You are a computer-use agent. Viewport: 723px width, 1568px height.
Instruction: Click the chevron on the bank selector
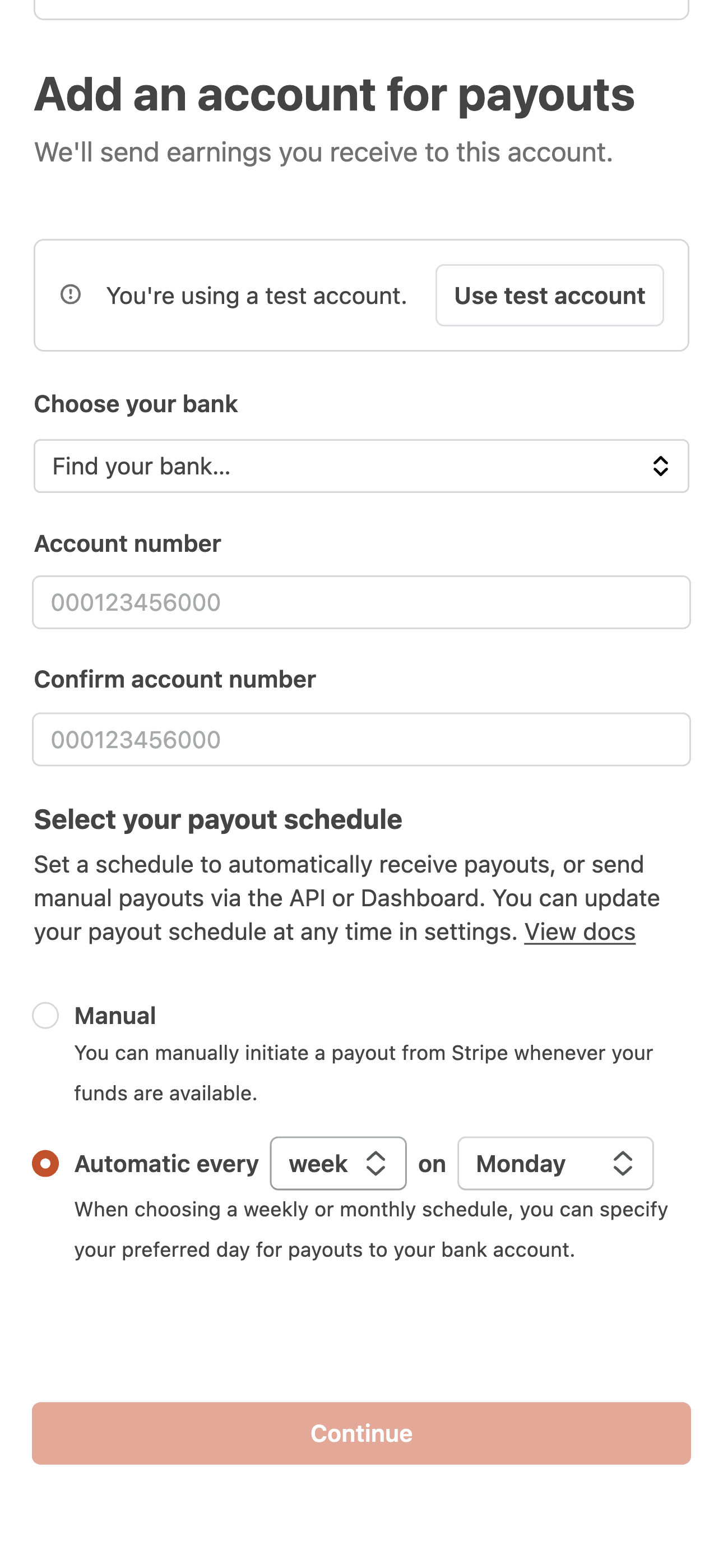(661, 465)
